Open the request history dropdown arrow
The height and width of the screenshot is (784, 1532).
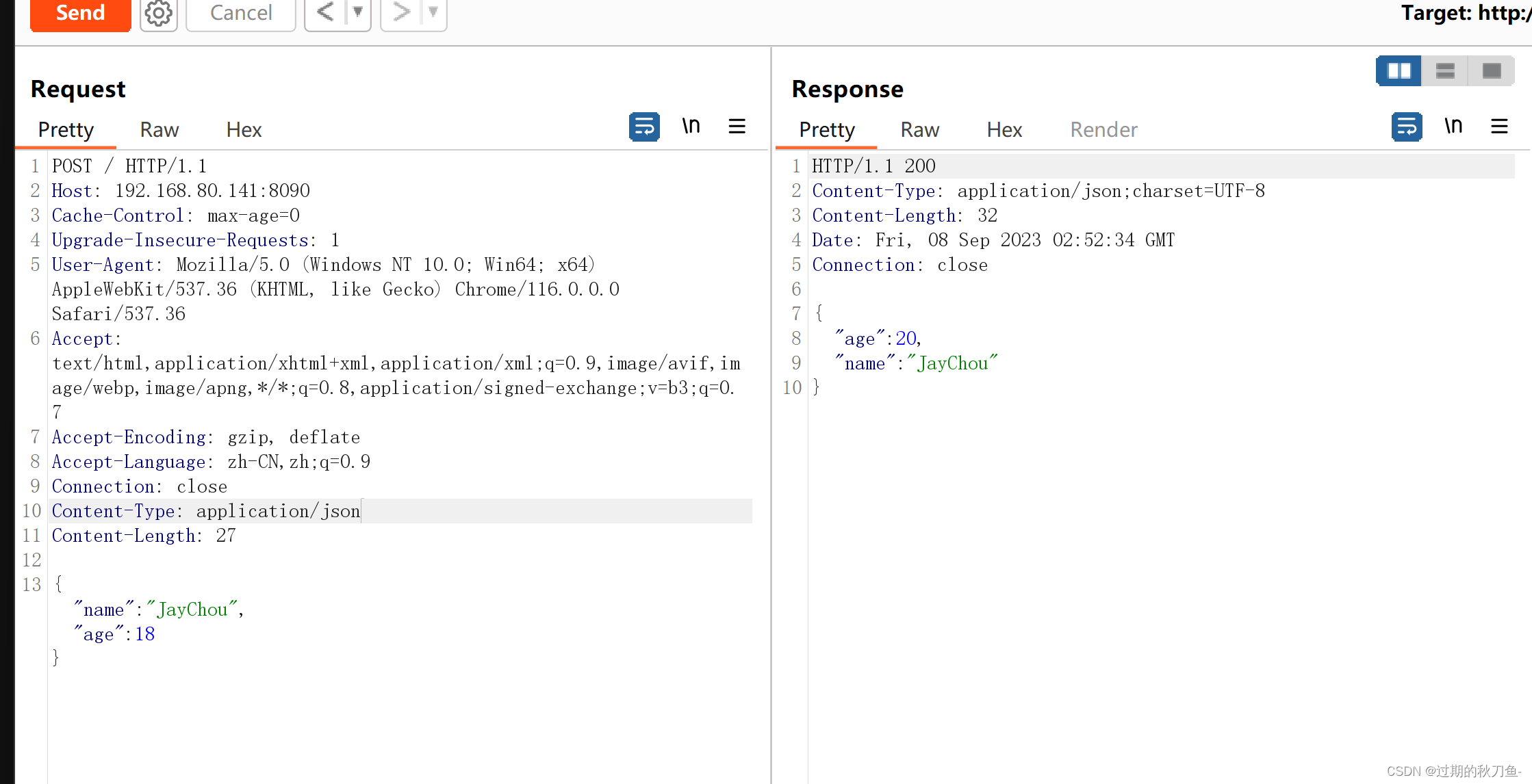(357, 13)
